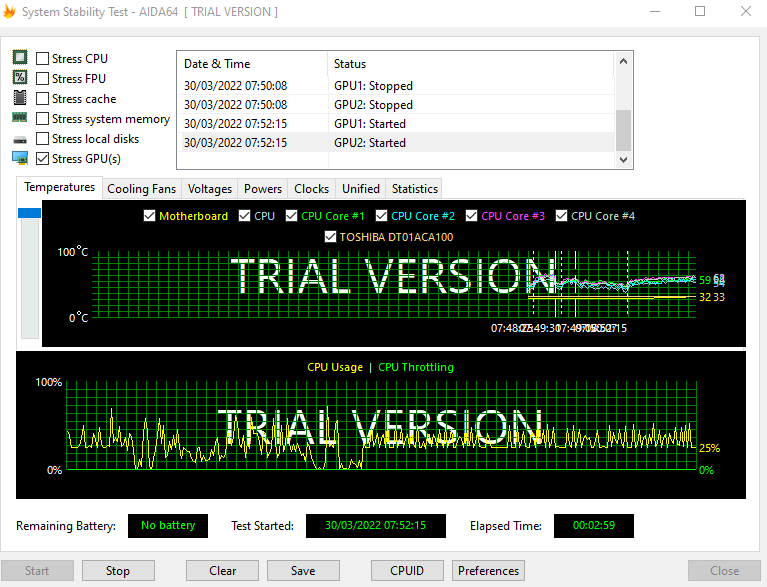The image size is (767, 587).
Task: Select the GPU2: Started log row
Action: click(396, 143)
